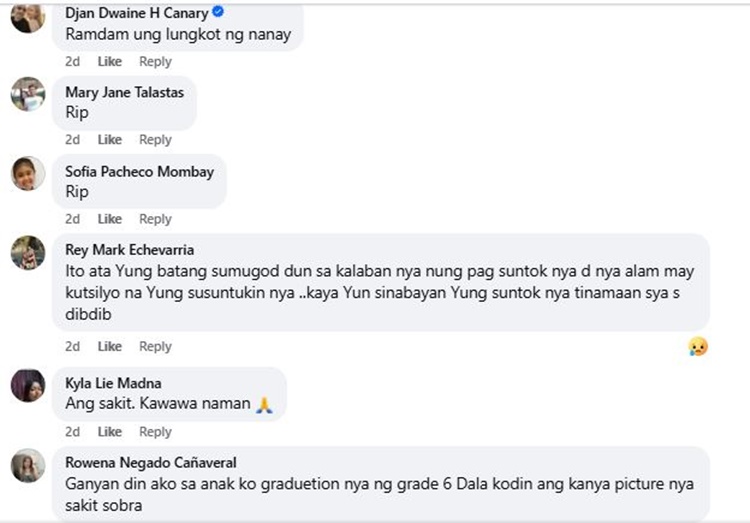This screenshot has width=750, height=523.
Task: Click the 2d timestamp under Djan's comment
Action: [x=72, y=61]
